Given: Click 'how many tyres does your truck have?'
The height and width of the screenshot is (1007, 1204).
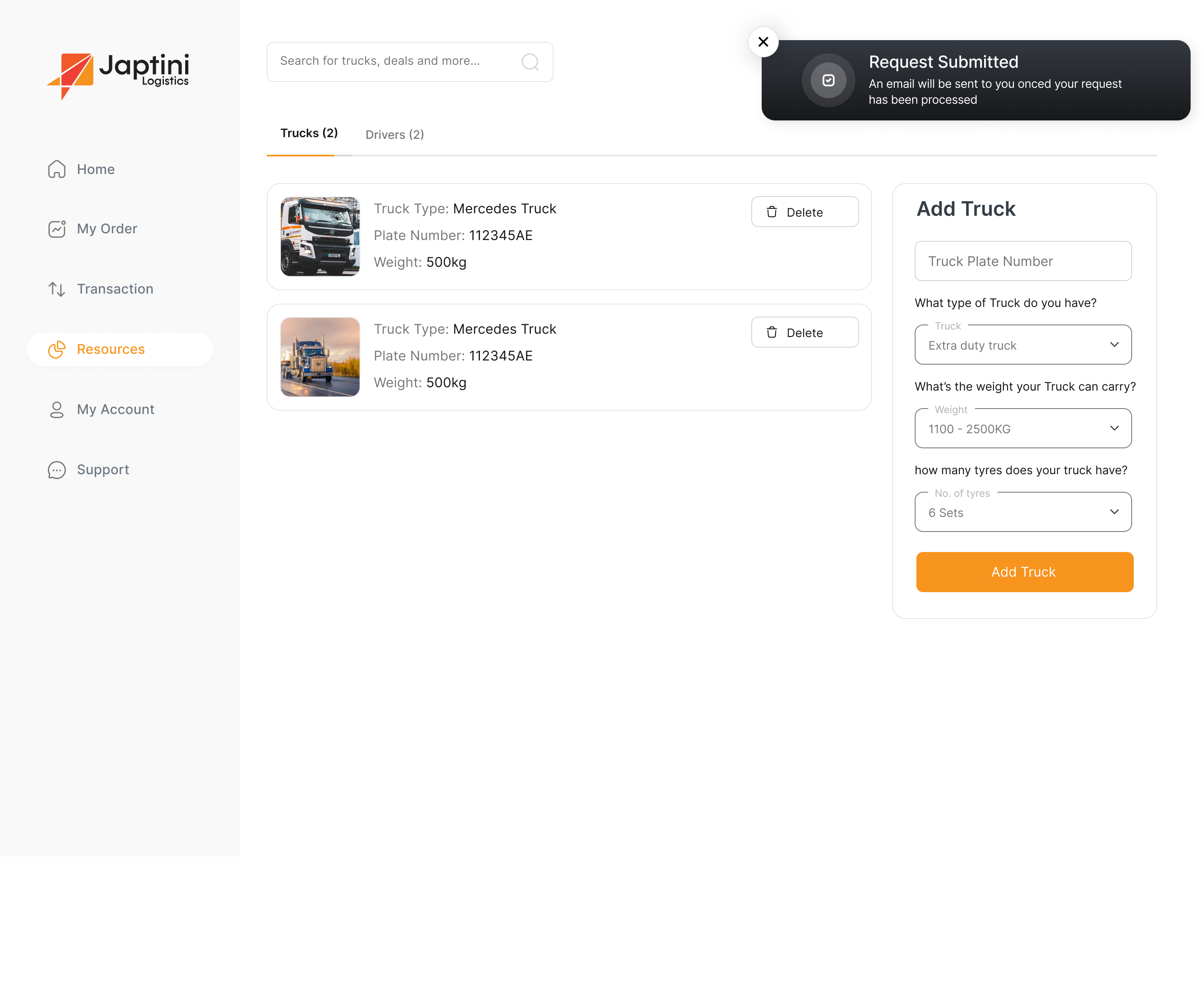Looking at the screenshot, I should click(1021, 470).
